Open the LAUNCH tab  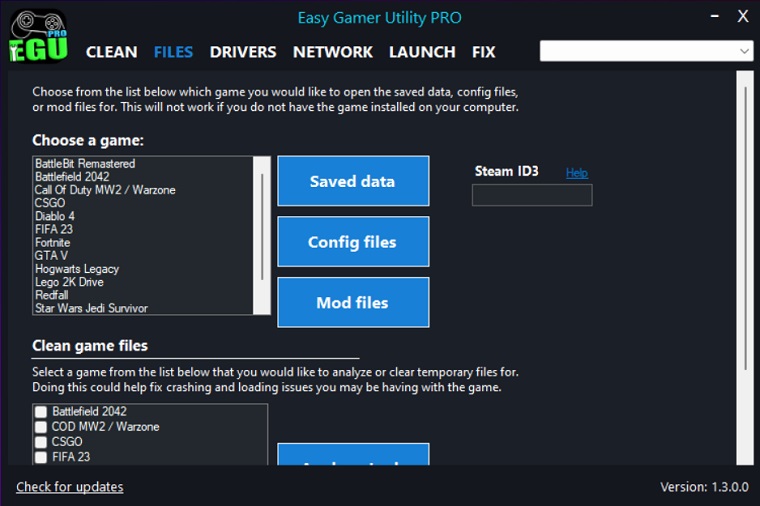tap(422, 52)
